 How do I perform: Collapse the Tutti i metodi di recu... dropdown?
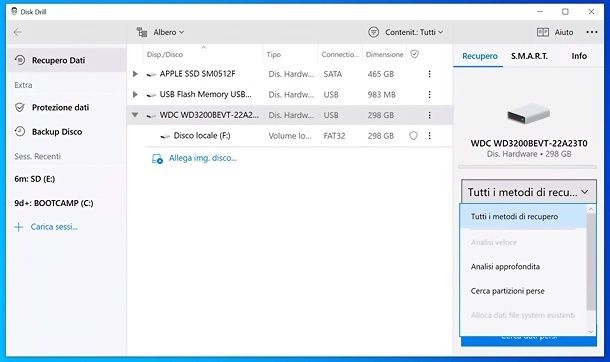[x=529, y=192]
